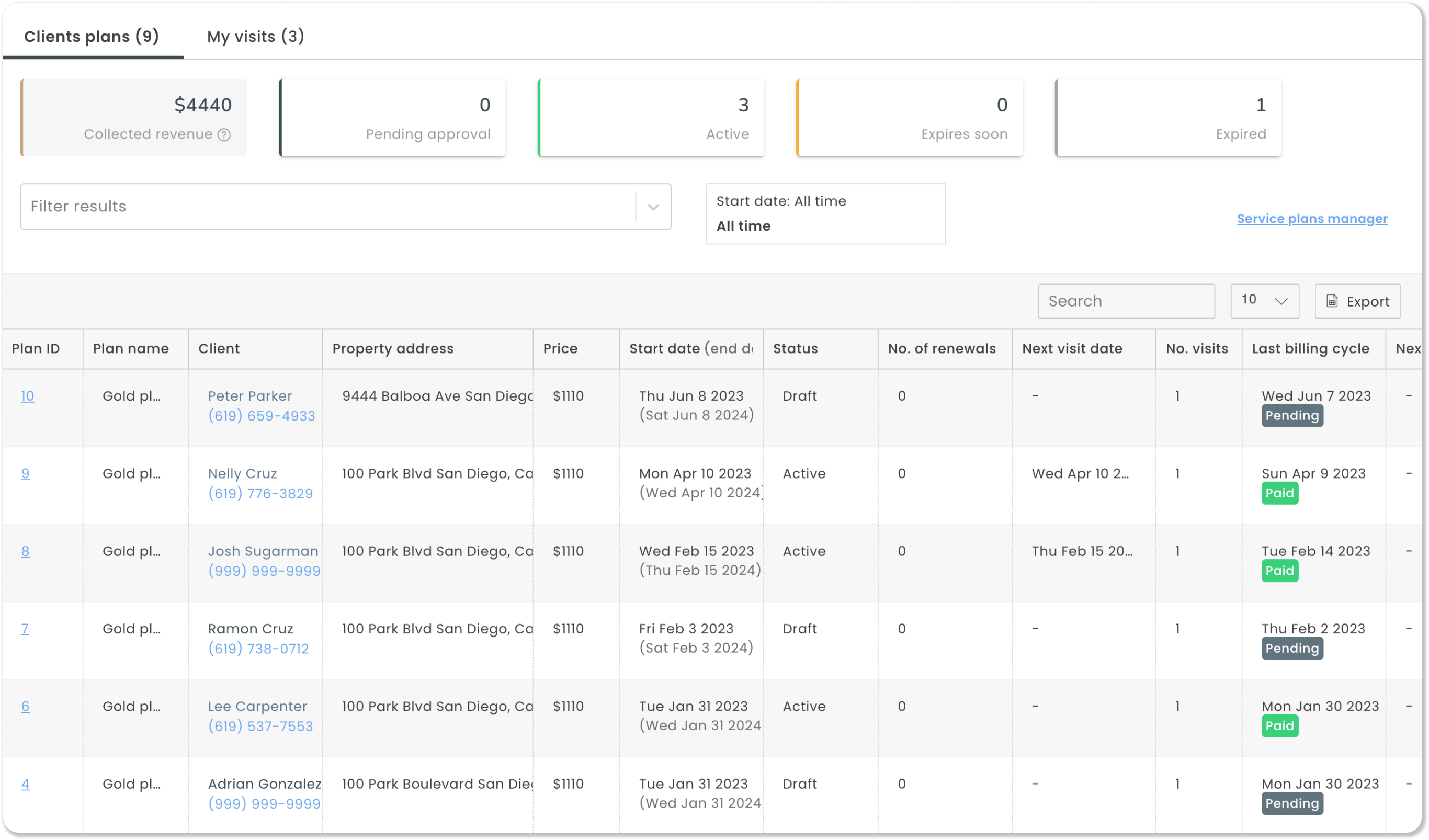
Task: Click Adrian Gonzalez's phone (999) 999-9999
Action: click(264, 804)
